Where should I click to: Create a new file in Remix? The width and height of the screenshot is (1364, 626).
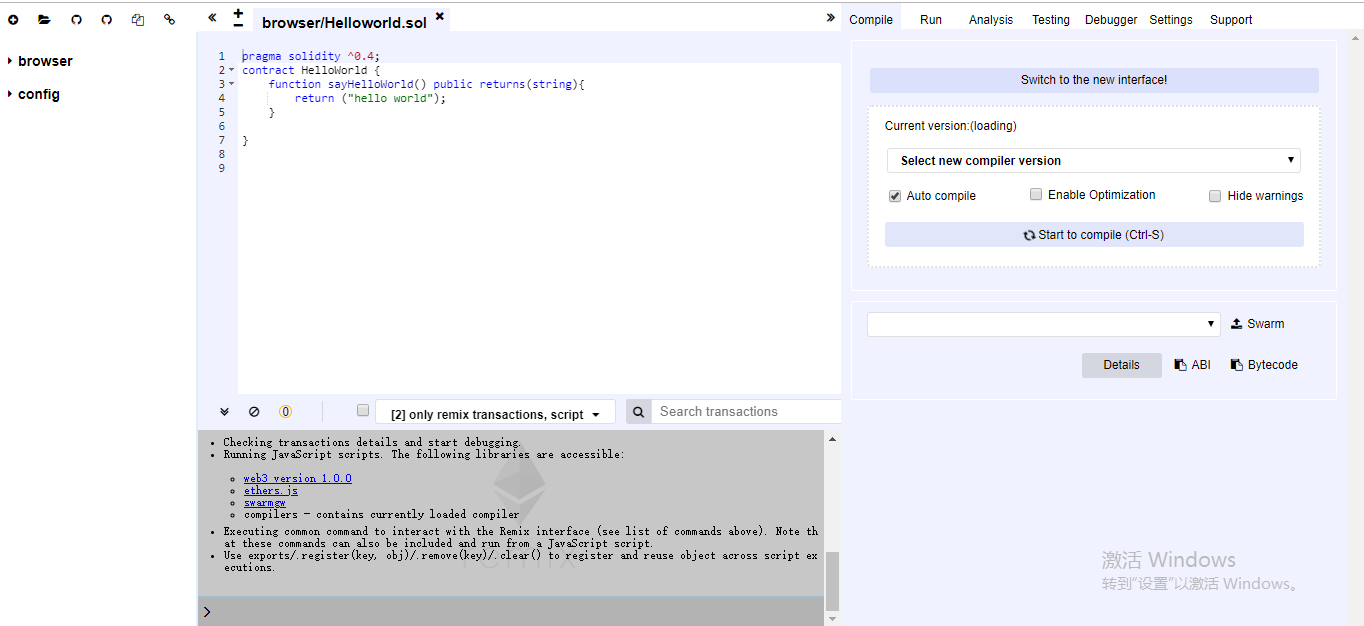pos(13,19)
